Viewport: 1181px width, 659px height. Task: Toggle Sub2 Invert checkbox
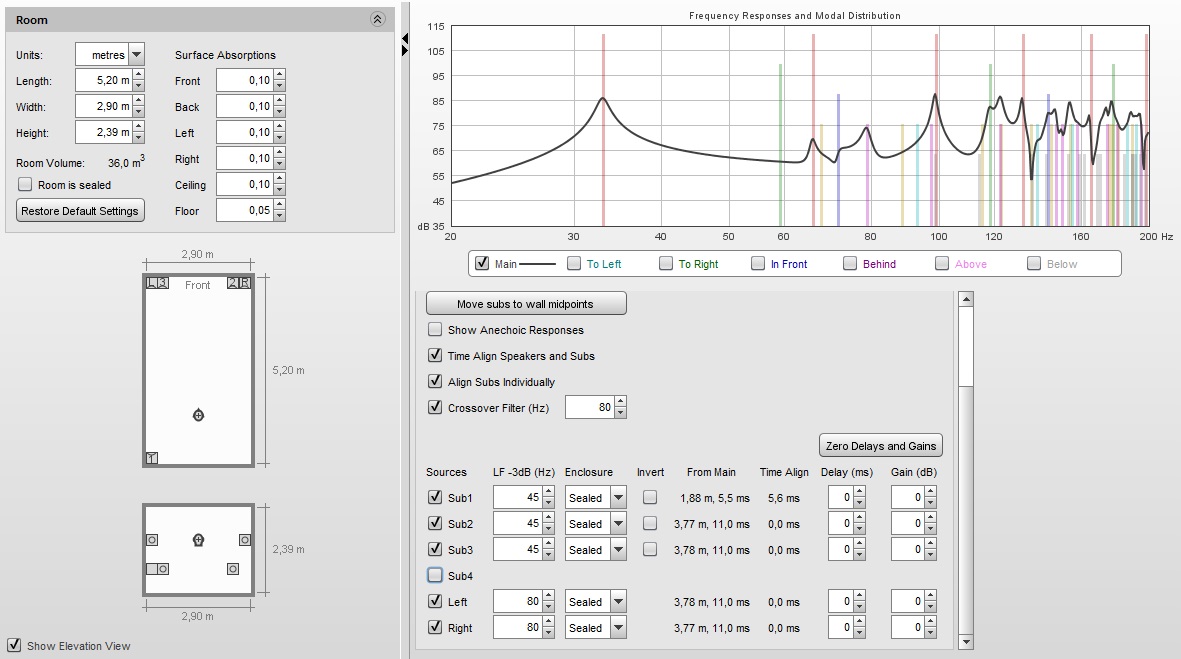[x=650, y=523]
